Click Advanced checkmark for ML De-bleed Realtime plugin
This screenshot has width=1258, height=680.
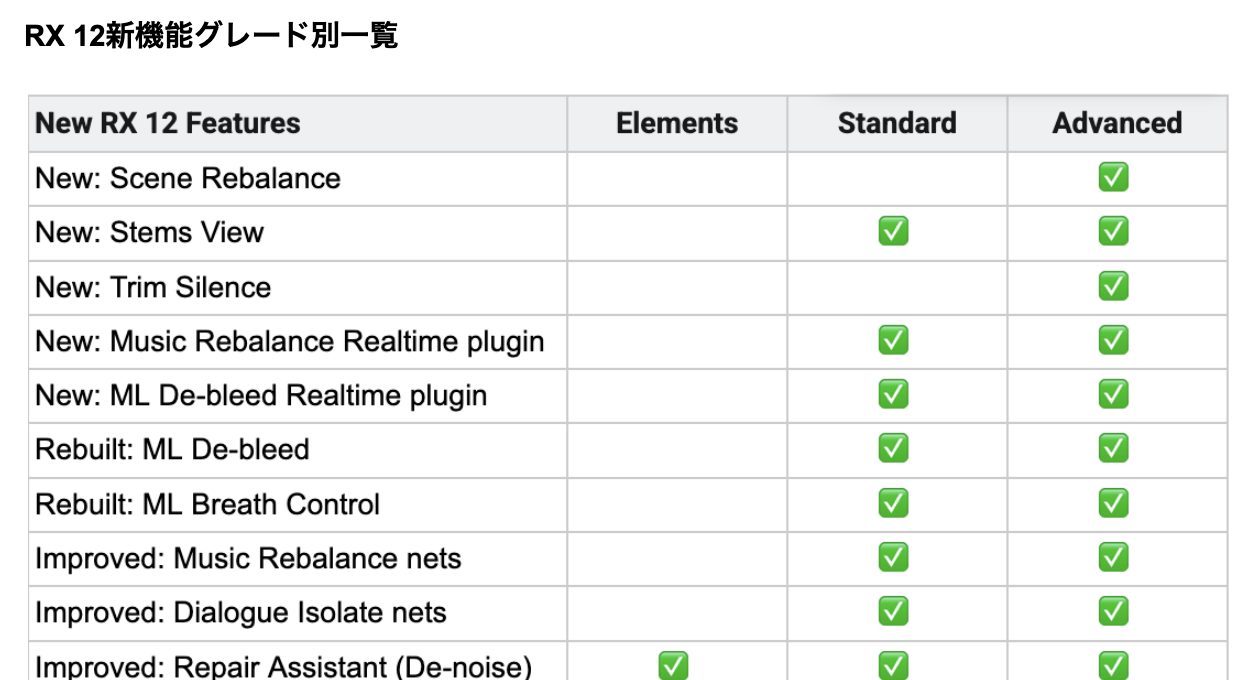click(1113, 395)
